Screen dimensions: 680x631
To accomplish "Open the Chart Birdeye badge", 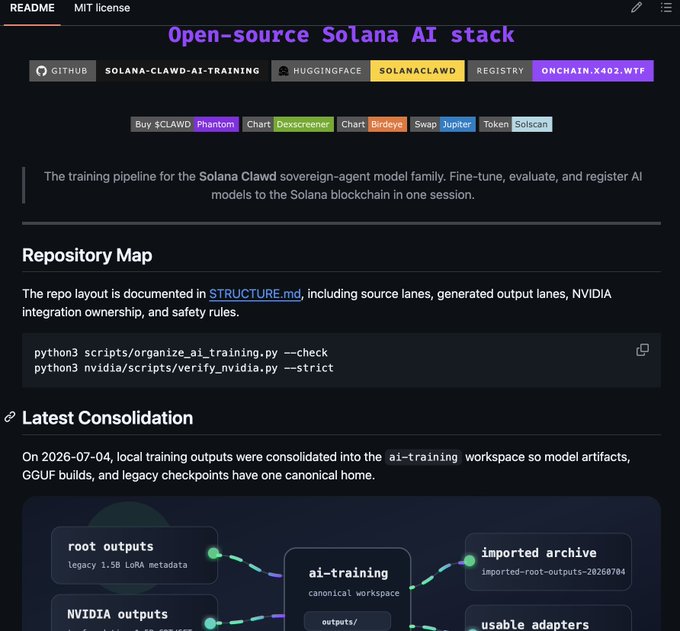I will 372,124.
